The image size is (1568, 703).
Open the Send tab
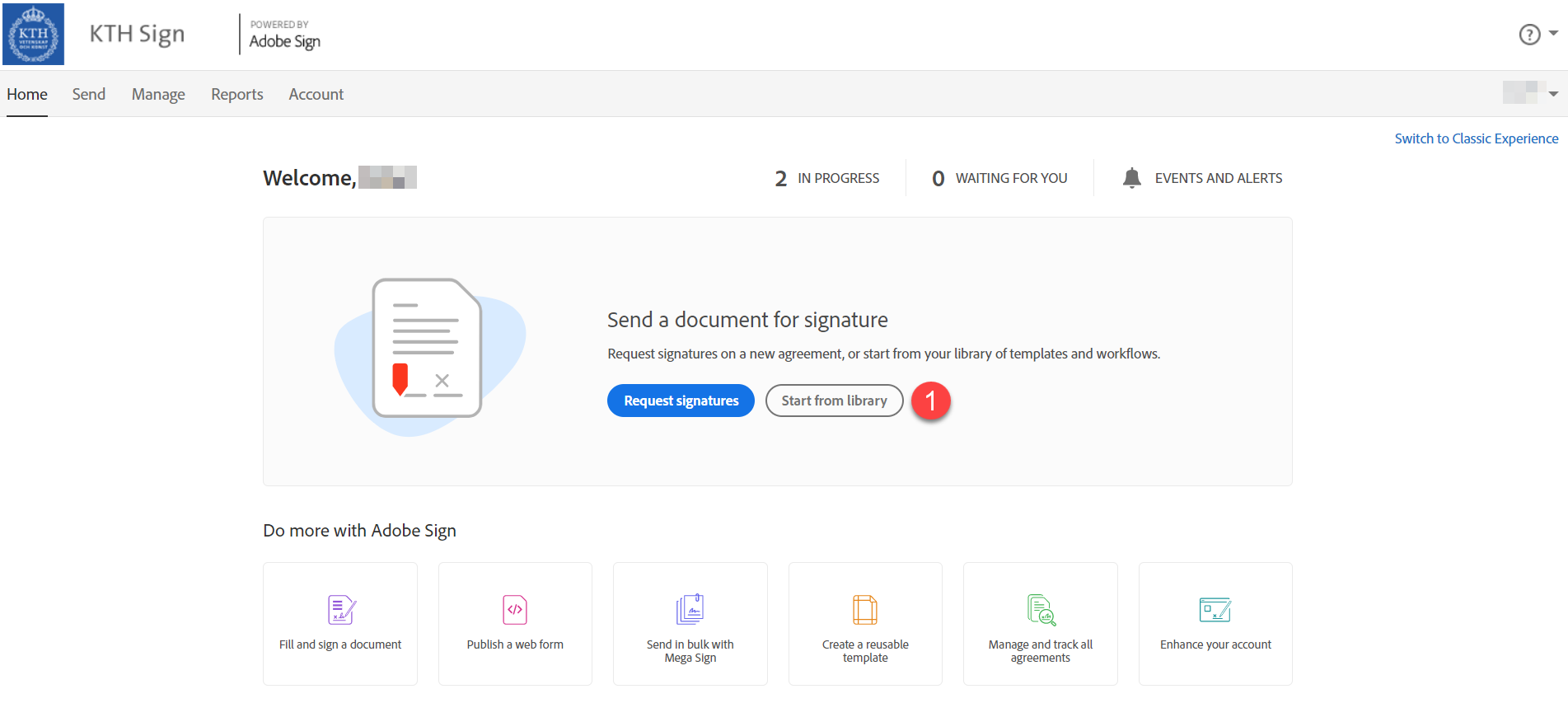coord(89,94)
